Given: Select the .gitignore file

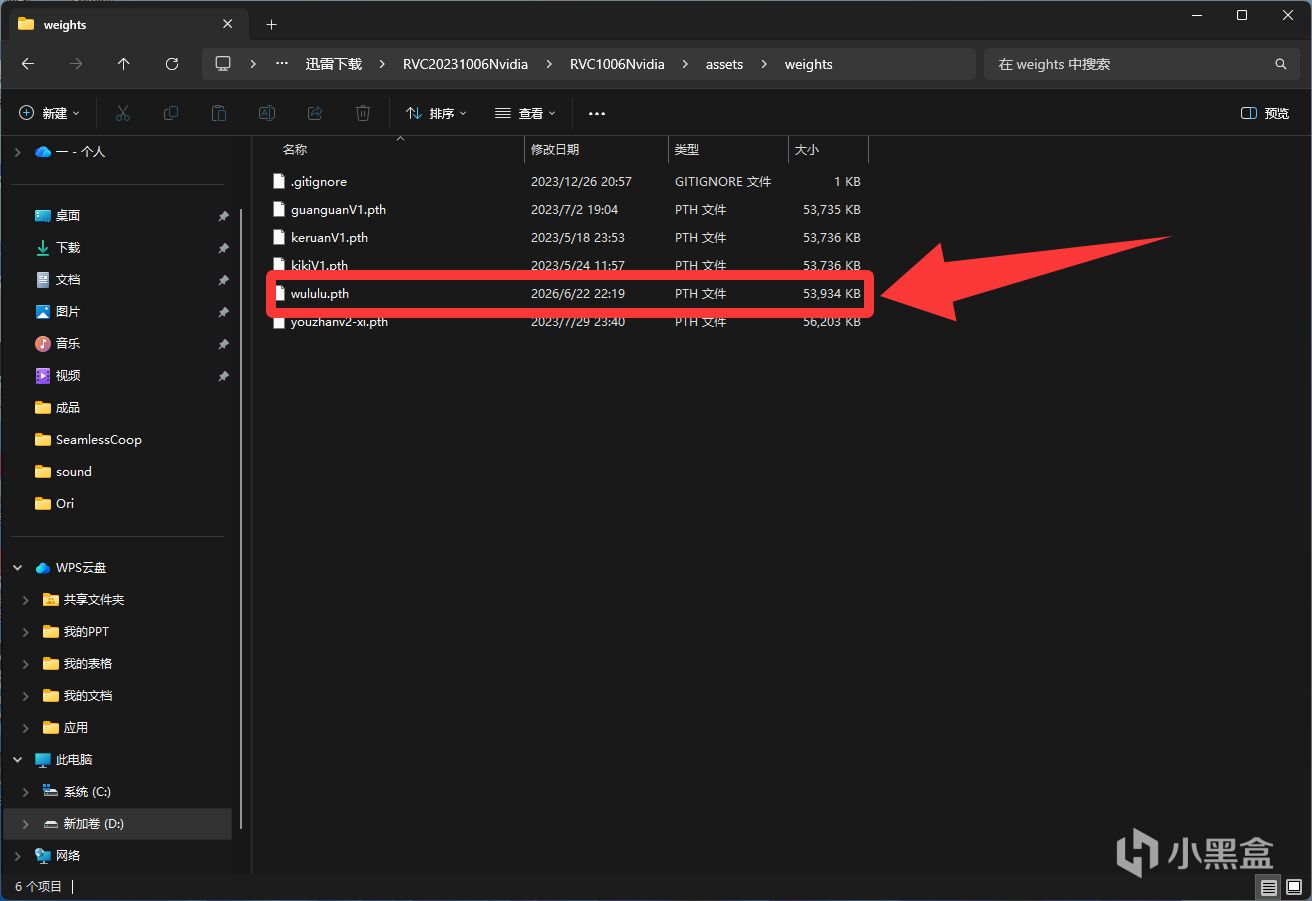Looking at the screenshot, I should pyautogui.click(x=567, y=182).
